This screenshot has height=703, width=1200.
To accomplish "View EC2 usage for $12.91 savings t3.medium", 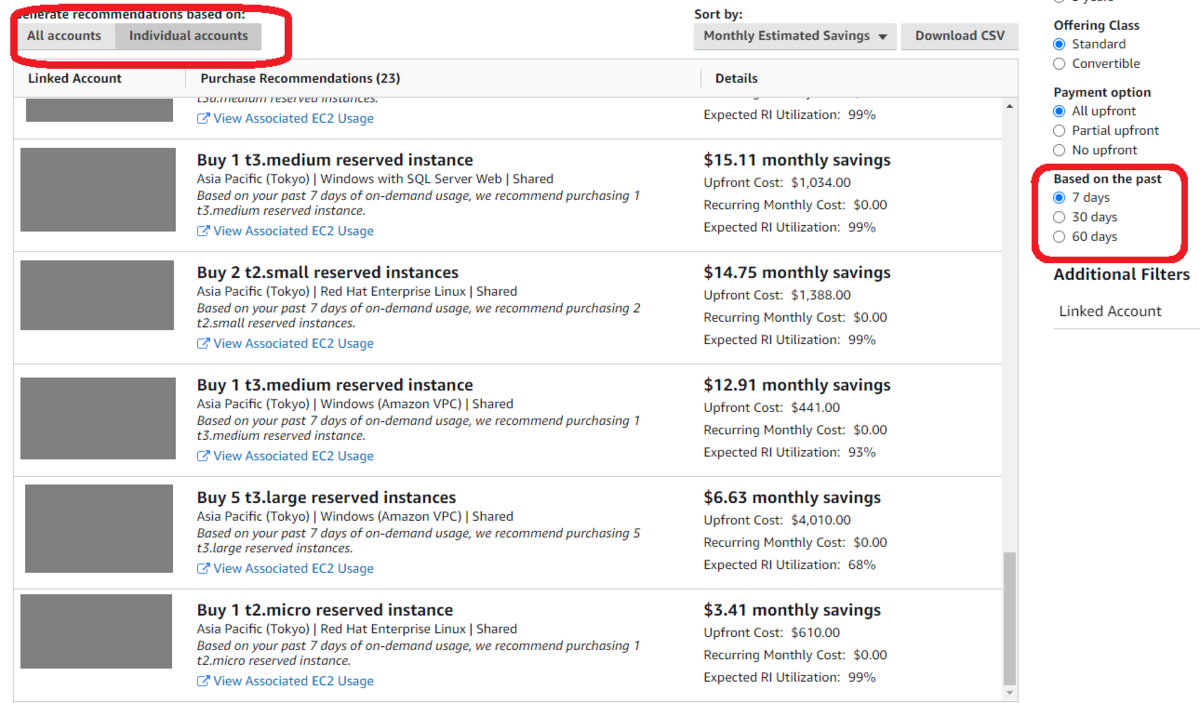I will [293, 456].
